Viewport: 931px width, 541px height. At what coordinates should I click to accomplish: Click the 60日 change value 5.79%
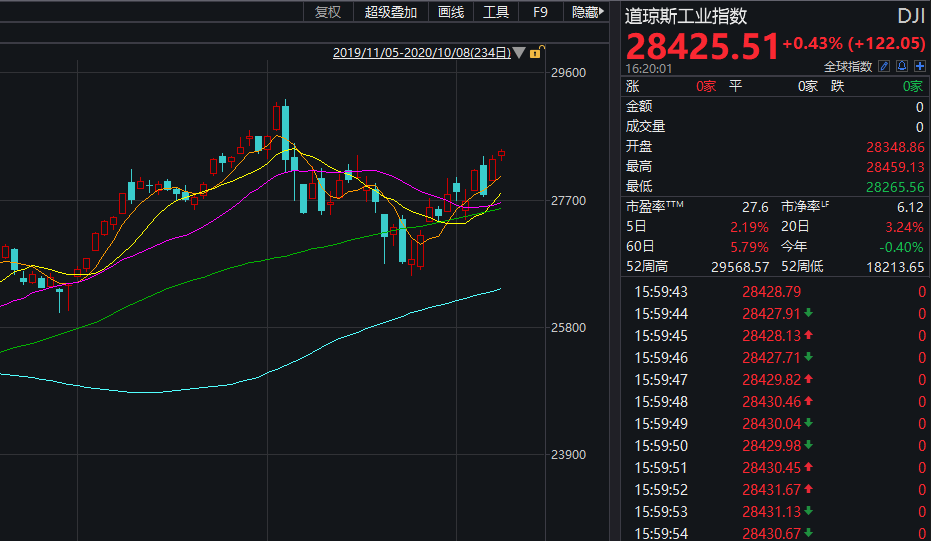click(749, 247)
